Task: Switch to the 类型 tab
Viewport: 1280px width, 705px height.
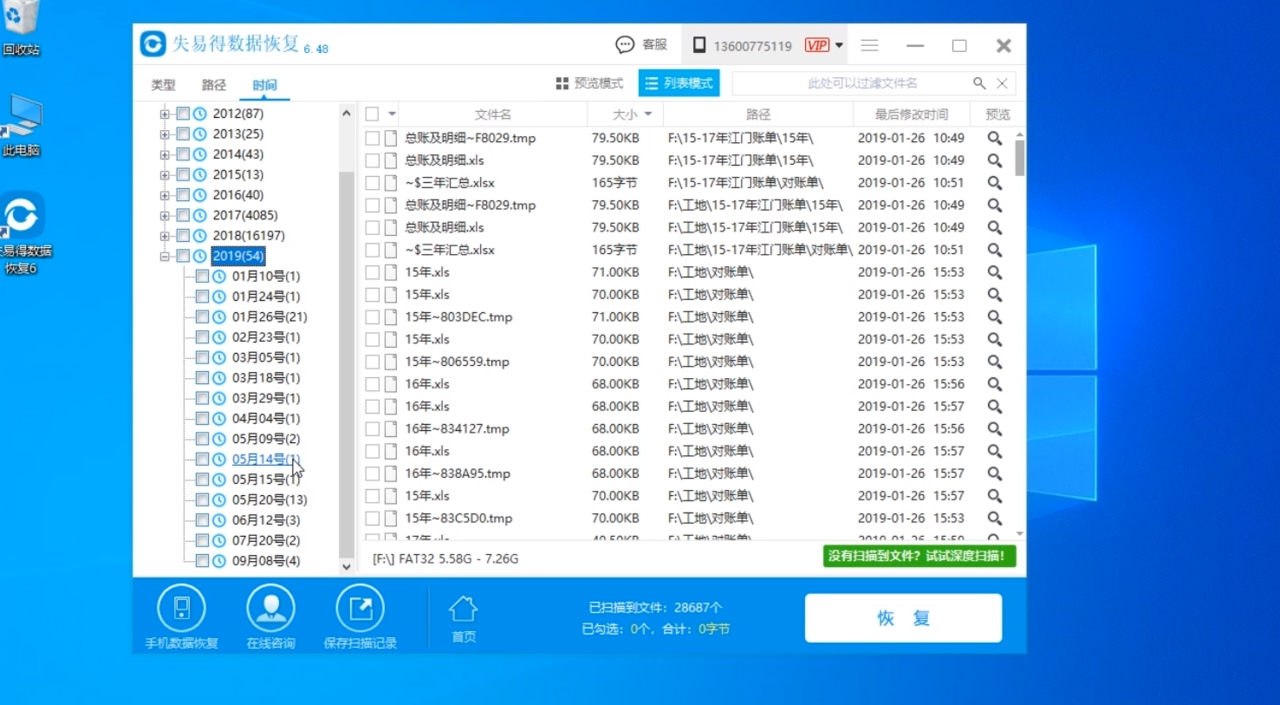Action: (163, 85)
